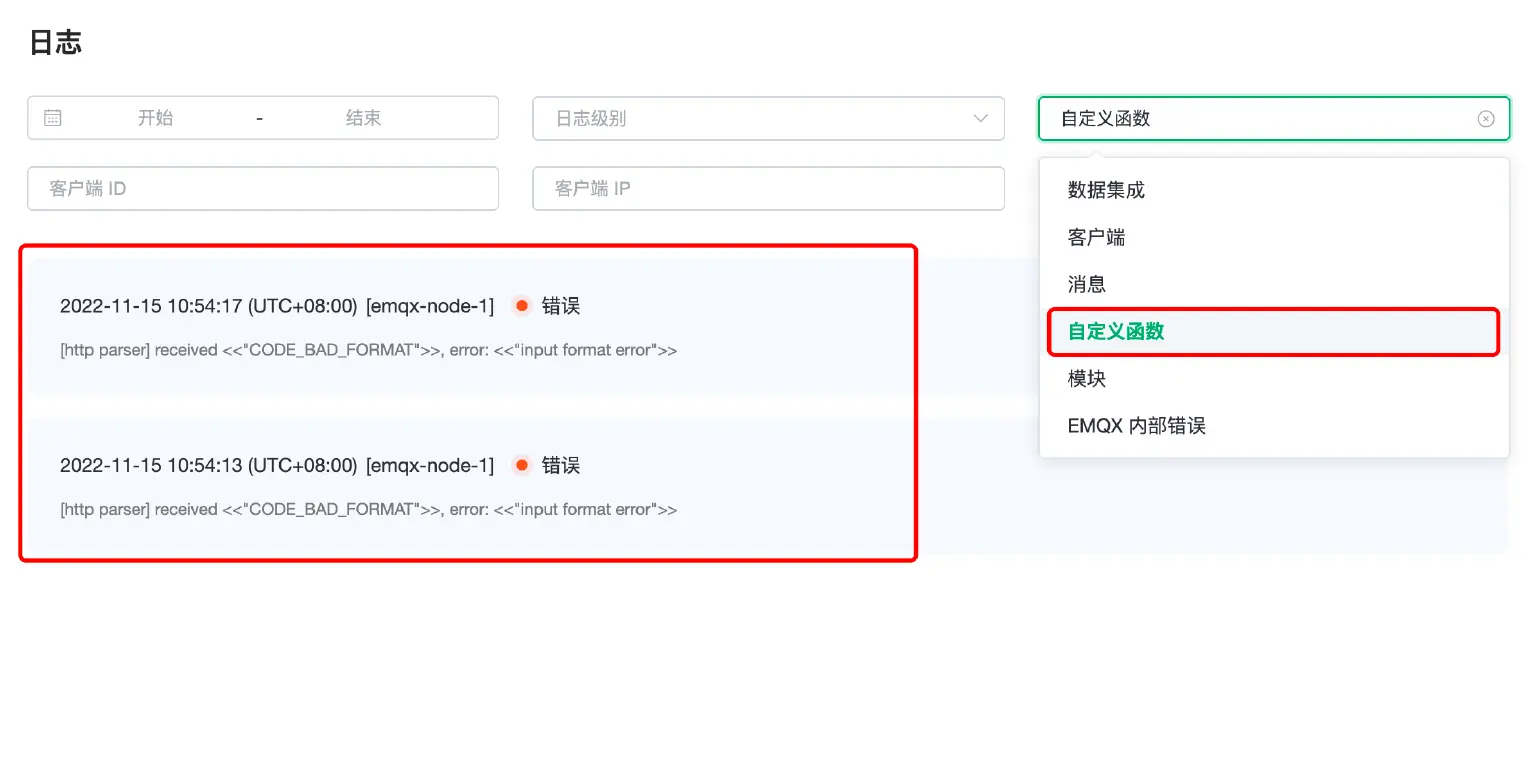The height and width of the screenshot is (761, 1536).
Task: Open the 10:54:17 error log entry
Action: tap(370, 327)
